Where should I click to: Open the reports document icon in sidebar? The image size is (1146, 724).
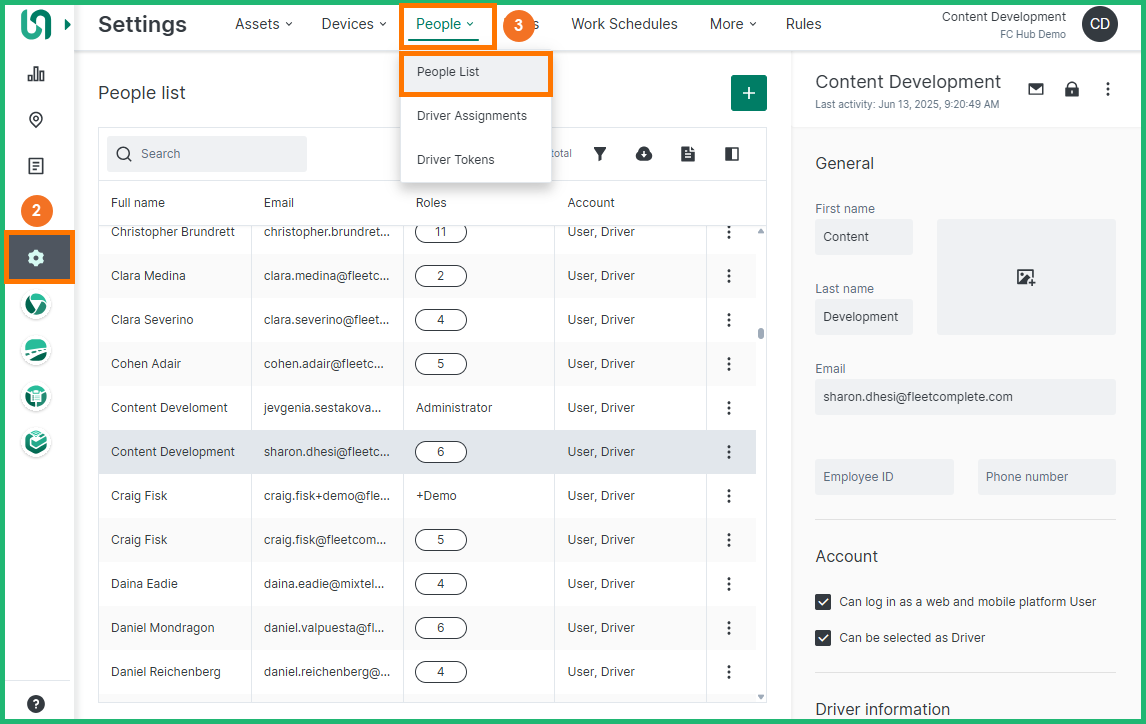pyautogui.click(x=36, y=166)
